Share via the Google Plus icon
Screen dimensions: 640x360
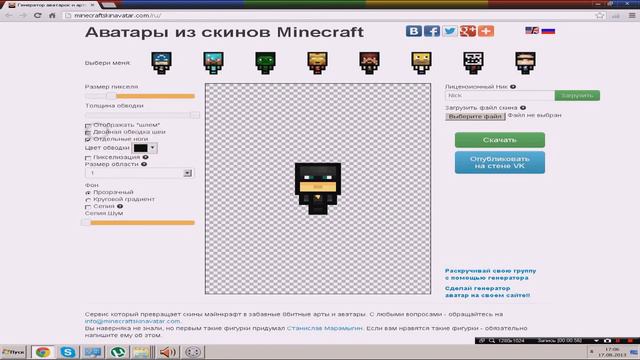[x=468, y=31]
